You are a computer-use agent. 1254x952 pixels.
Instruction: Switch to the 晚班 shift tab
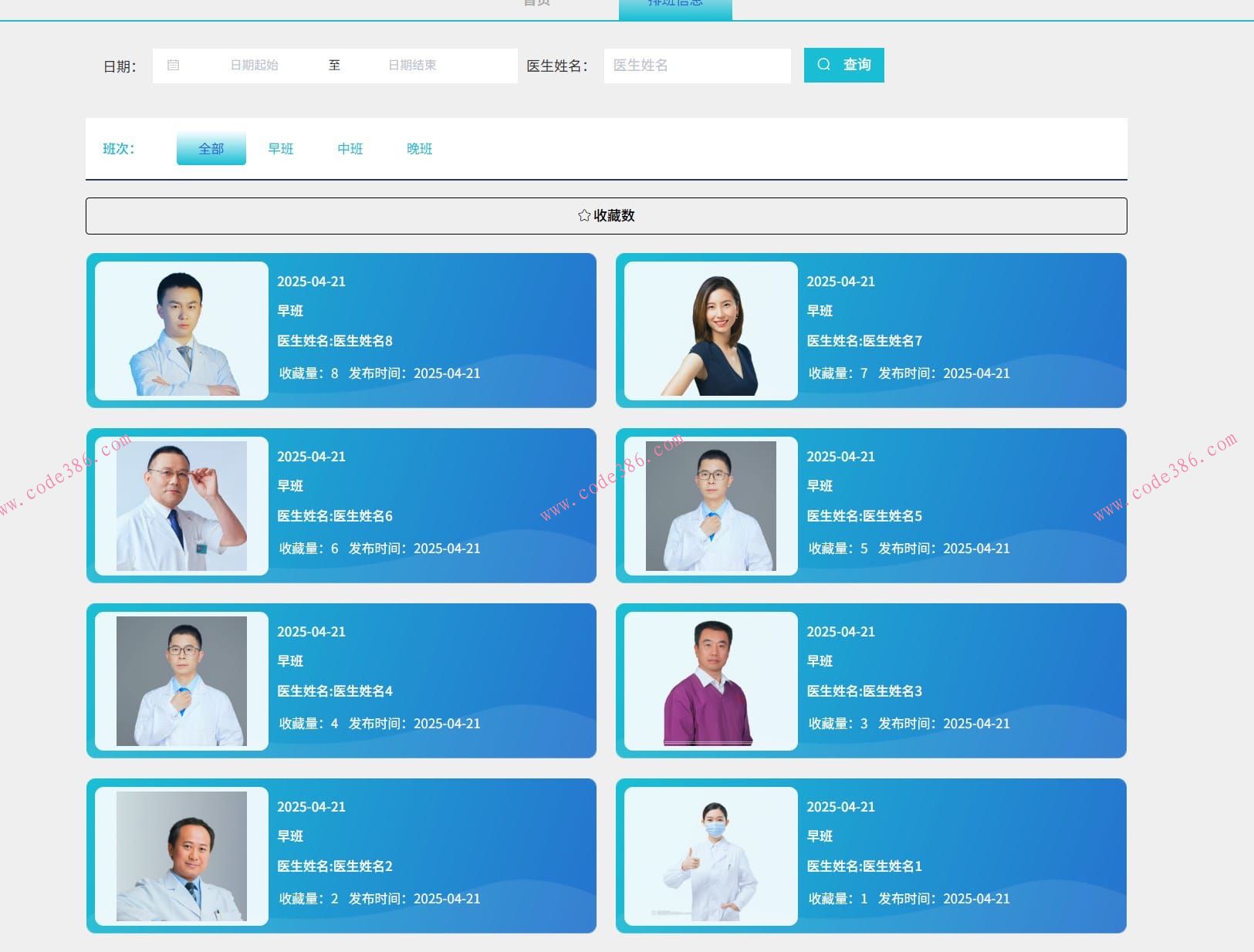click(x=419, y=148)
